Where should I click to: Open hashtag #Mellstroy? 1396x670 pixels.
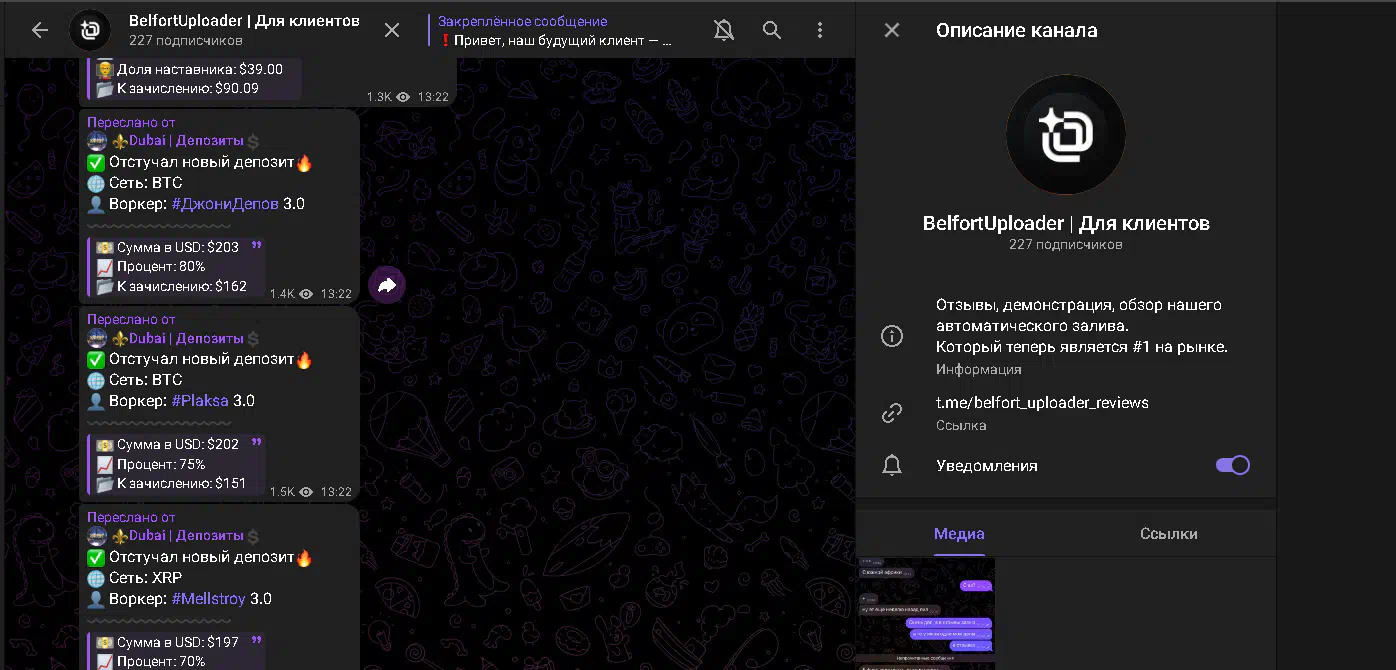click(208, 599)
